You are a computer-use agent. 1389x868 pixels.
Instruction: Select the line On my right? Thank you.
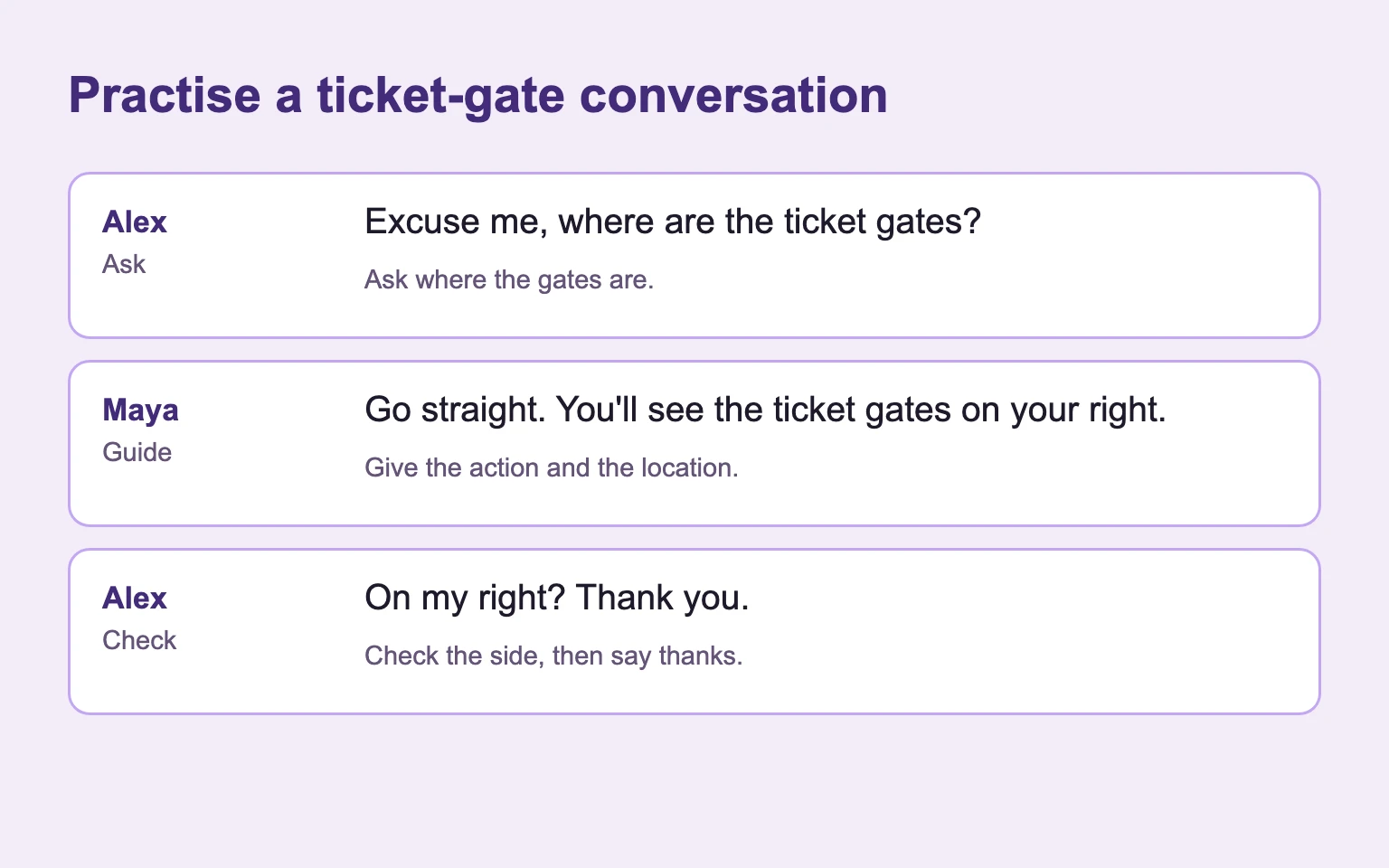click(557, 599)
